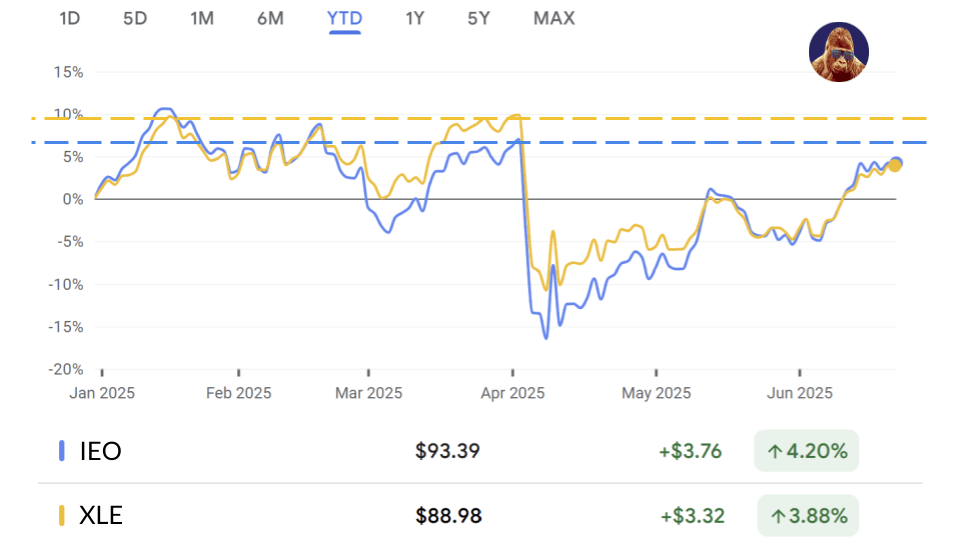Click the up arrow in IEO's change badge
This screenshot has width=960, height=540.
tap(774, 451)
